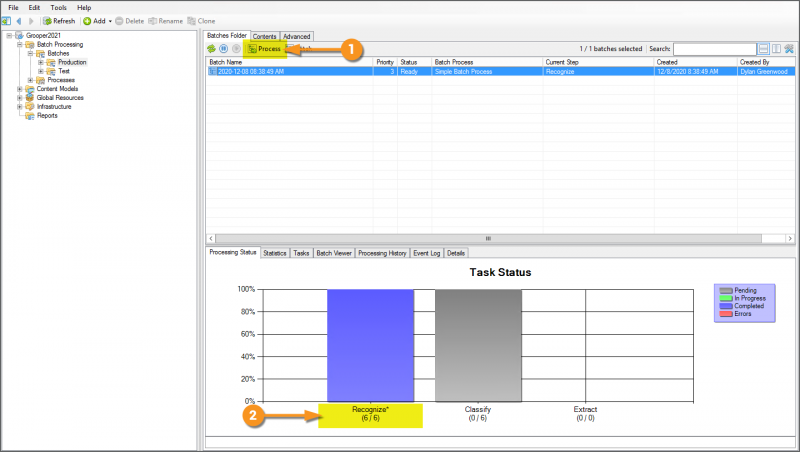Expand the Global Resources node
800x452 pixels.
click(20, 97)
